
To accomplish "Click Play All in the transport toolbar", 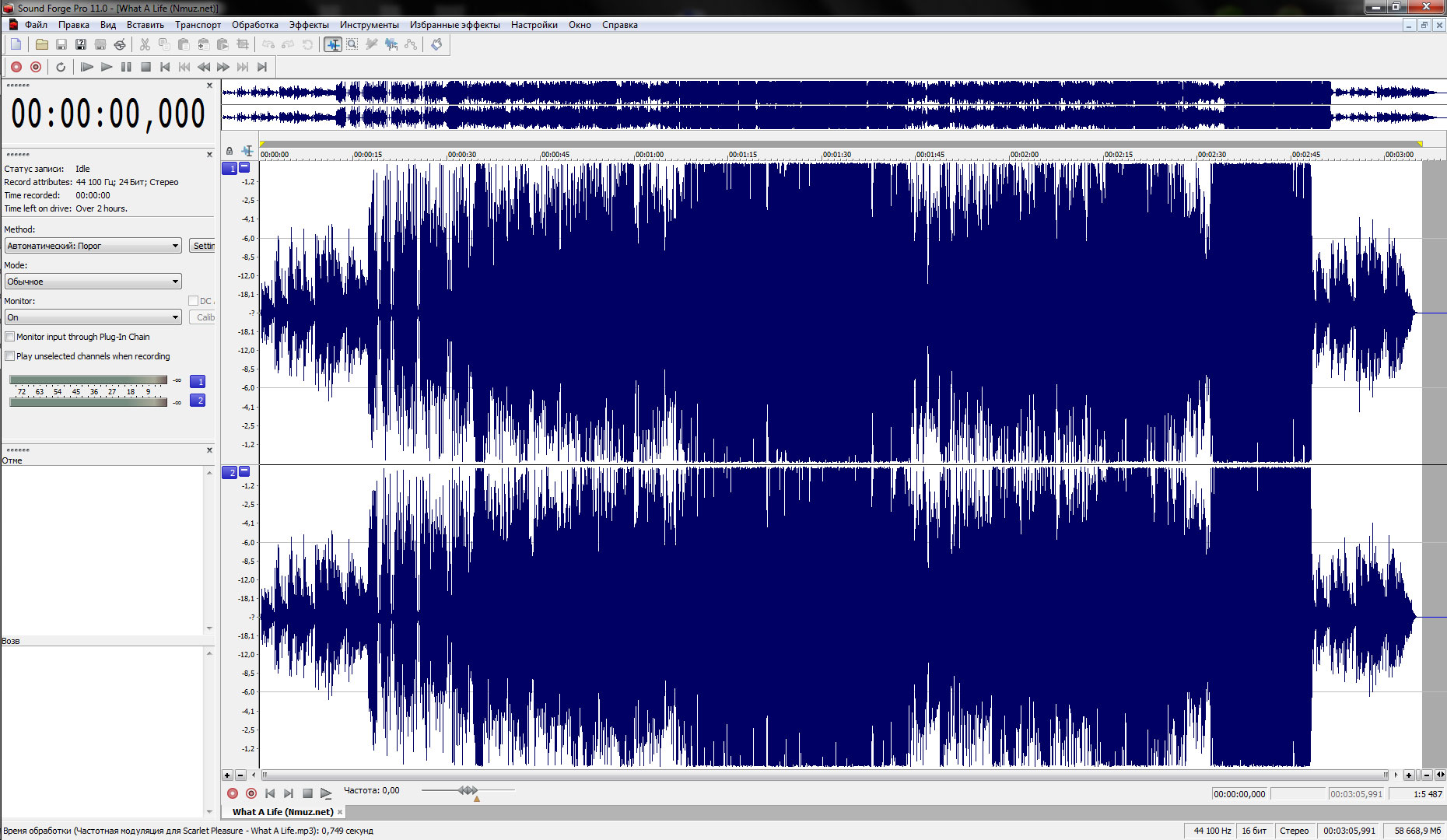I will pyautogui.click(x=87, y=67).
